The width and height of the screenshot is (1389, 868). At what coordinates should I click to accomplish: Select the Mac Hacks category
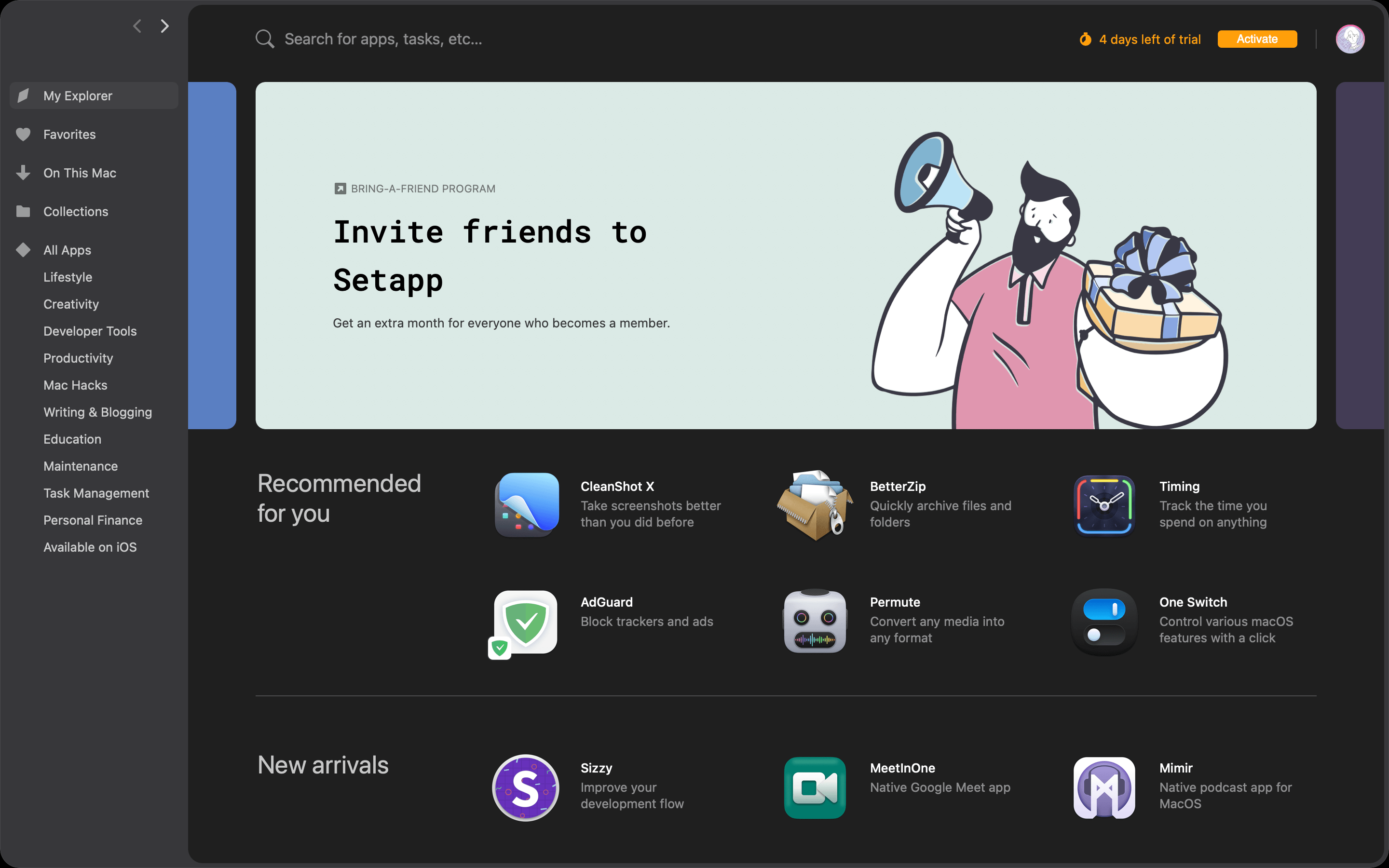(x=75, y=385)
